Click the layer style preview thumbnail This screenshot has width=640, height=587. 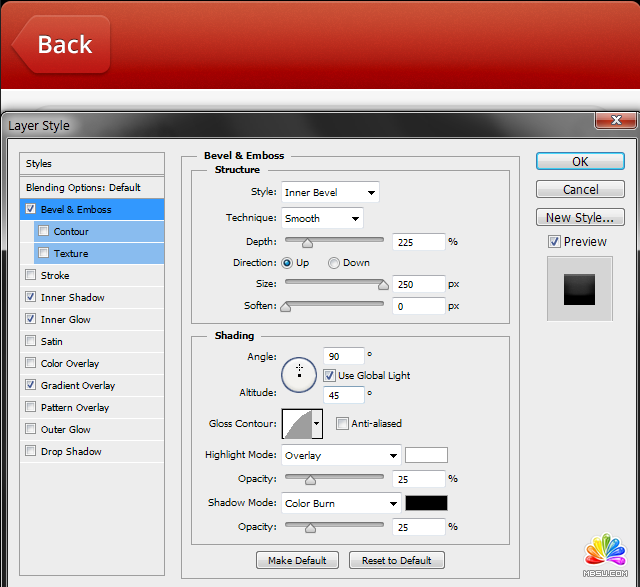tap(579, 288)
